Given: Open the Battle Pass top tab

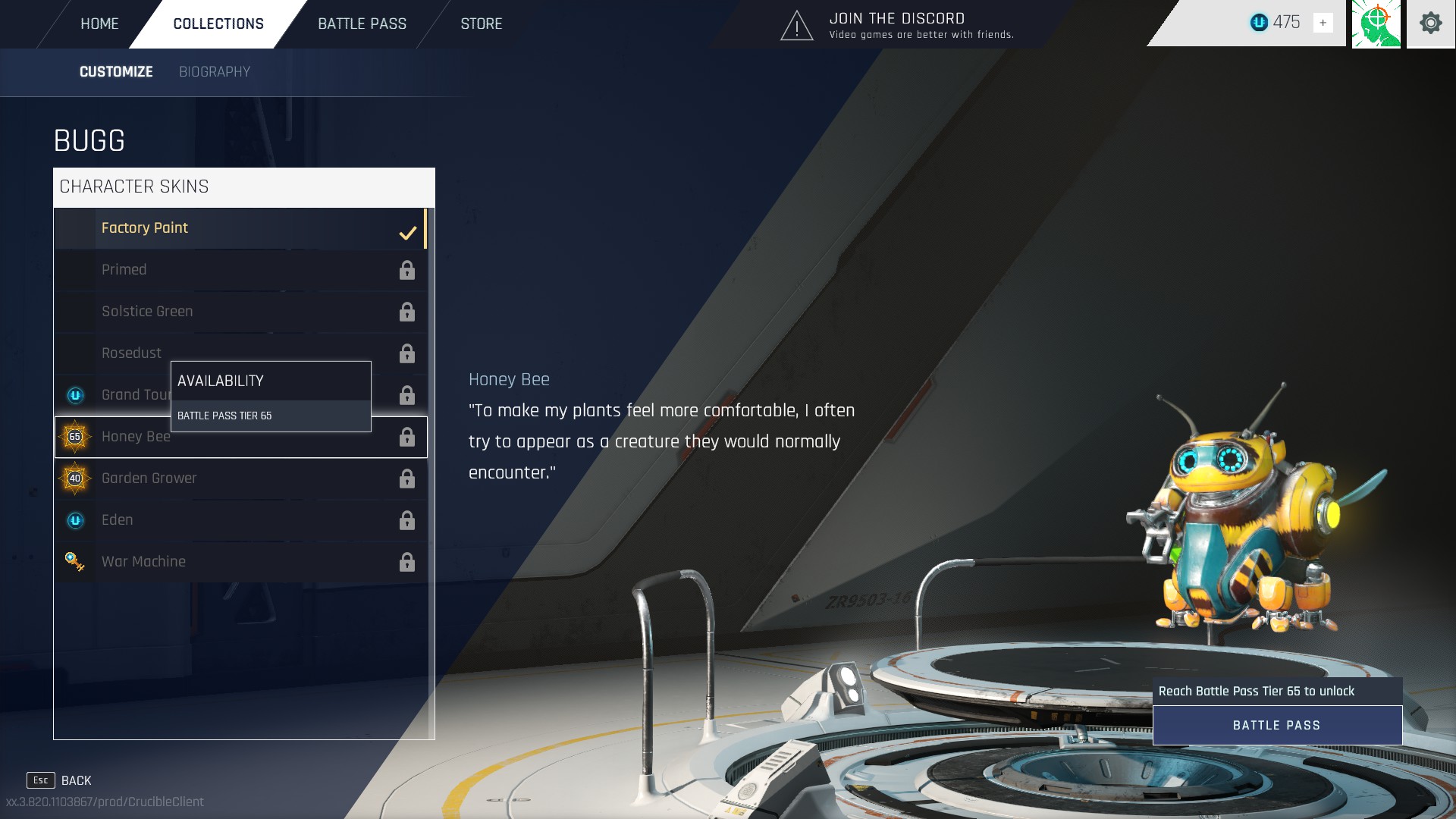Looking at the screenshot, I should pyautogui.click(x=362, y=24).
